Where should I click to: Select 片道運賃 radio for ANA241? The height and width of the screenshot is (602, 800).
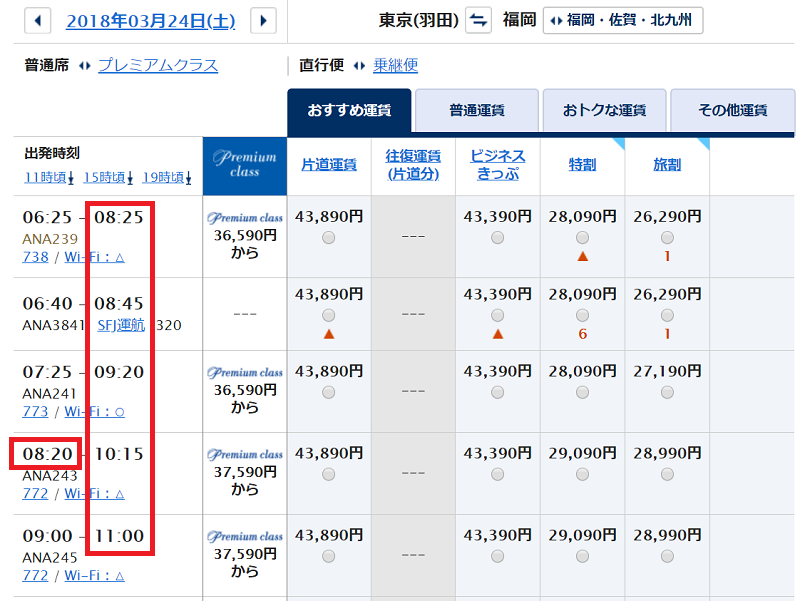coord(329,392)
